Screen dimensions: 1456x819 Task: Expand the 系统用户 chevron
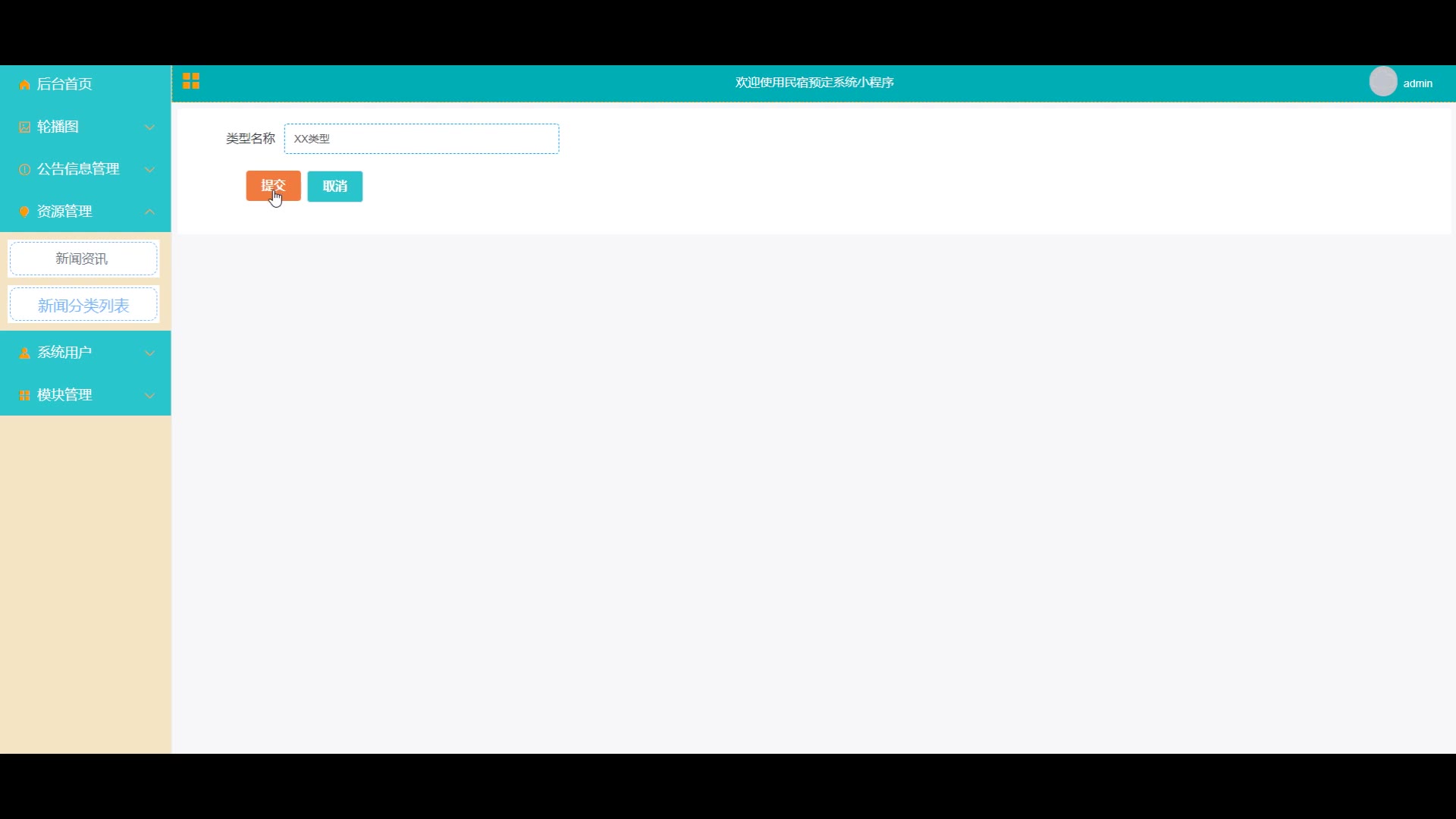pyautogui.click(x=150, y=353)
